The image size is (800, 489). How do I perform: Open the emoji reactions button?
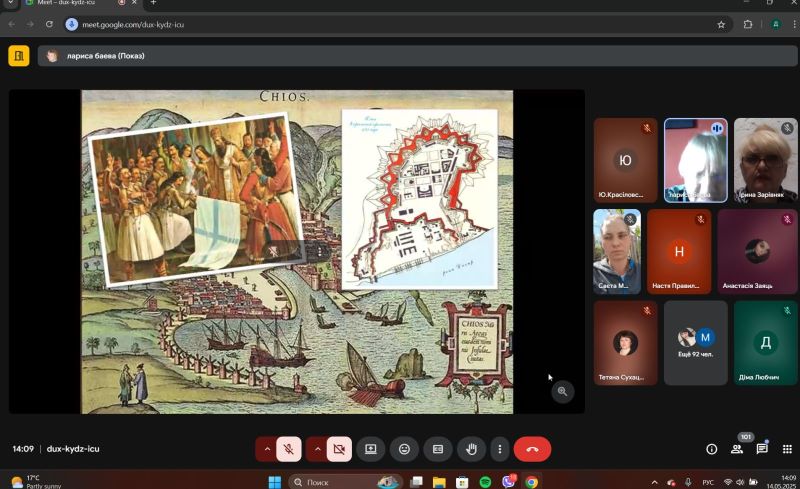click(404, 449)
